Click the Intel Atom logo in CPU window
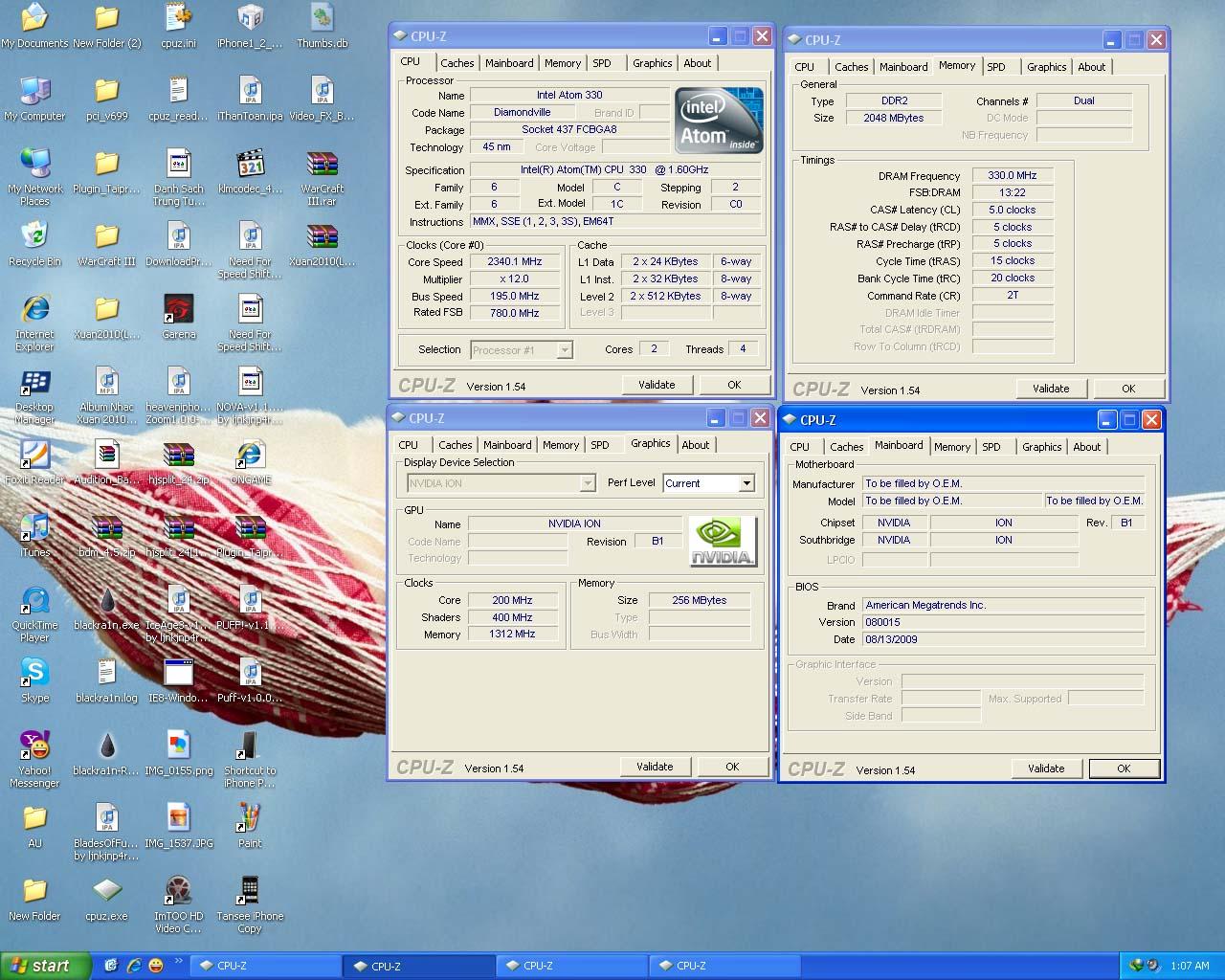 tap(719, 120)
